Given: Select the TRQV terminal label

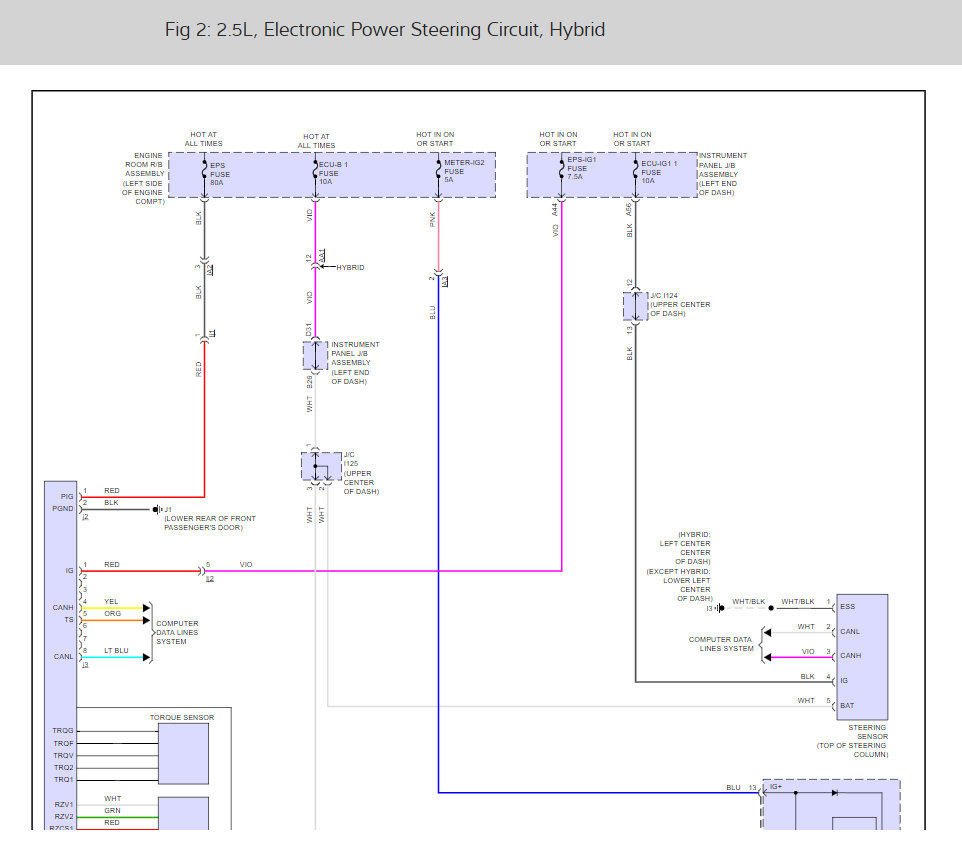Looking at the screenshot, I should 63,756.
